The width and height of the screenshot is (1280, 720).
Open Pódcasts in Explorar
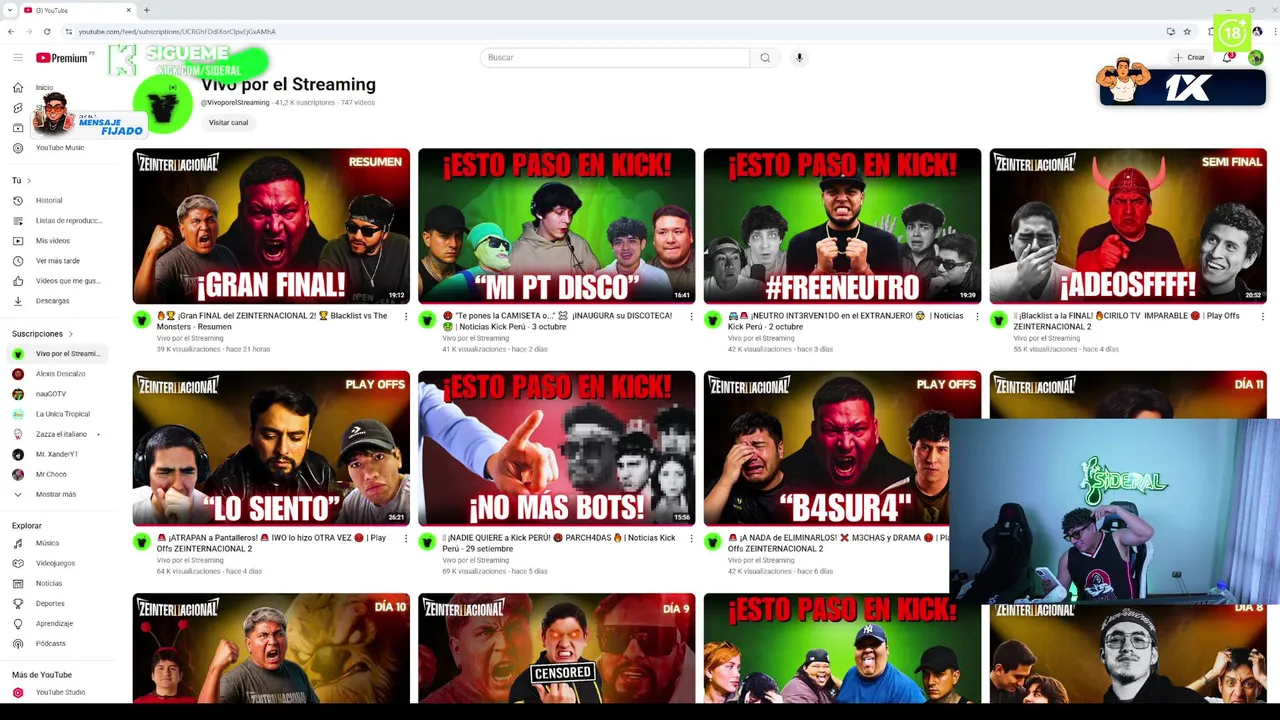coord(50,643)
